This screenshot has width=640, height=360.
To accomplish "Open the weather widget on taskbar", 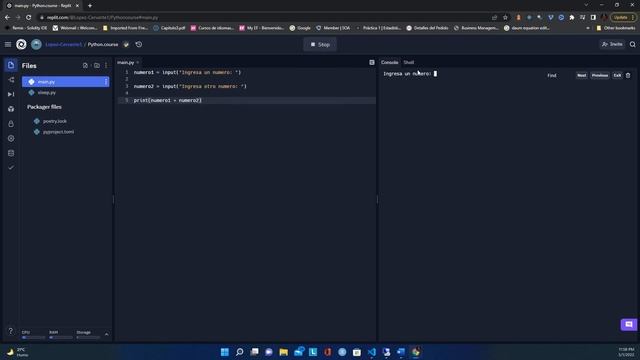I will [x=16, y=352].
